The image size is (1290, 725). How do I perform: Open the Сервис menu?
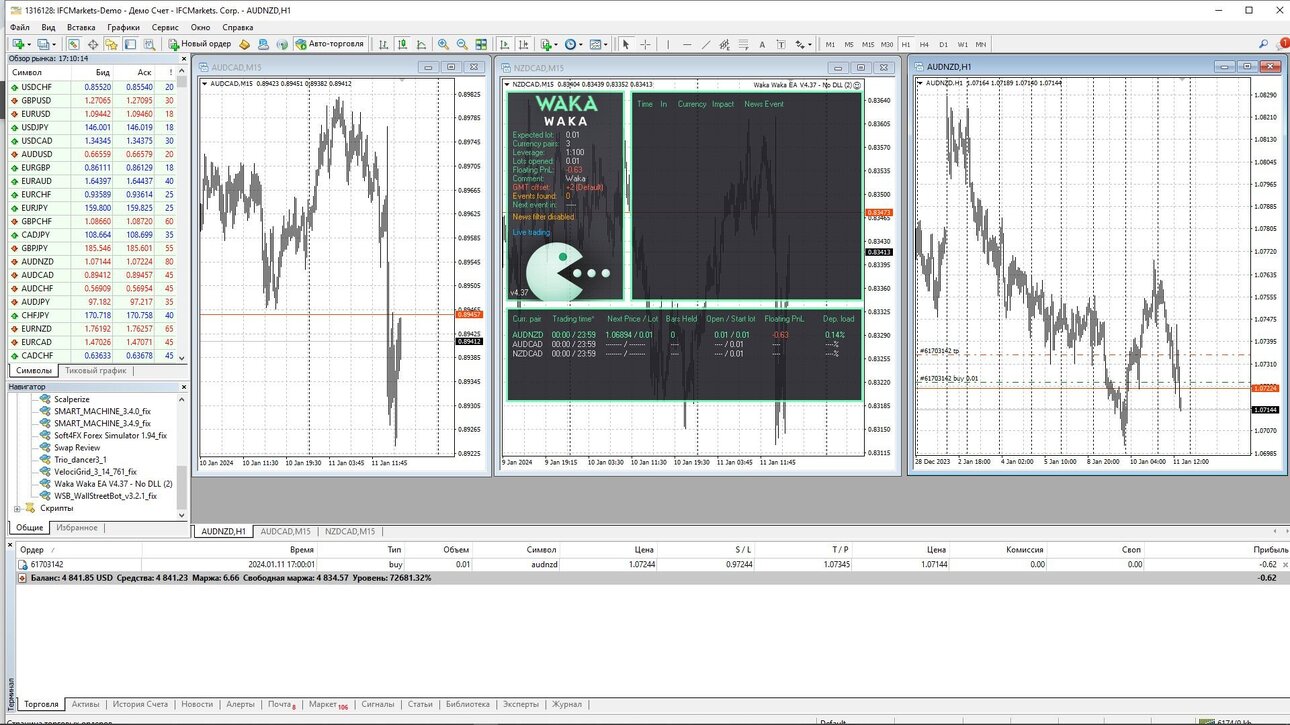(165, 27)
